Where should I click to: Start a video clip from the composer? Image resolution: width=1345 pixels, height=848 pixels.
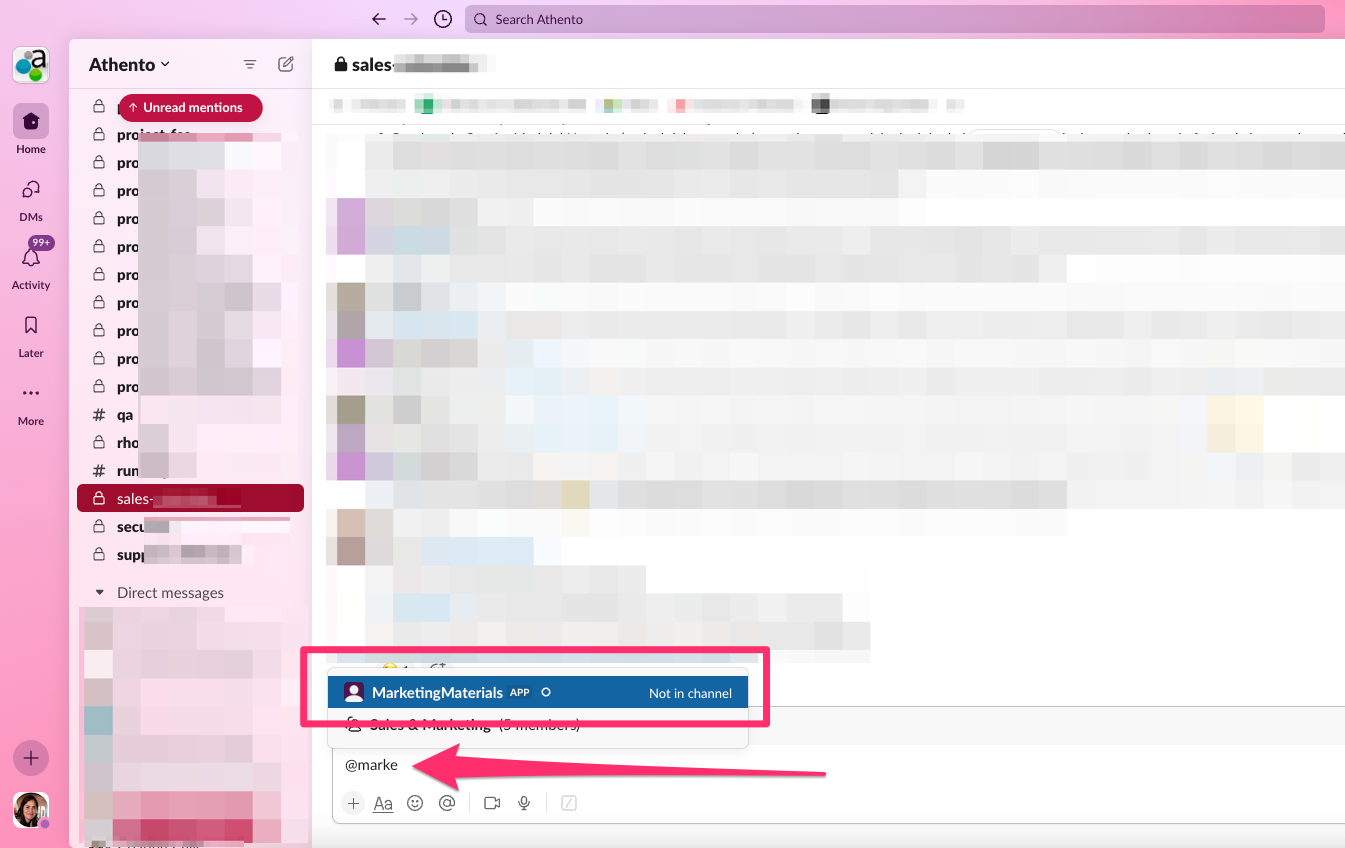(x=491, y=803)
